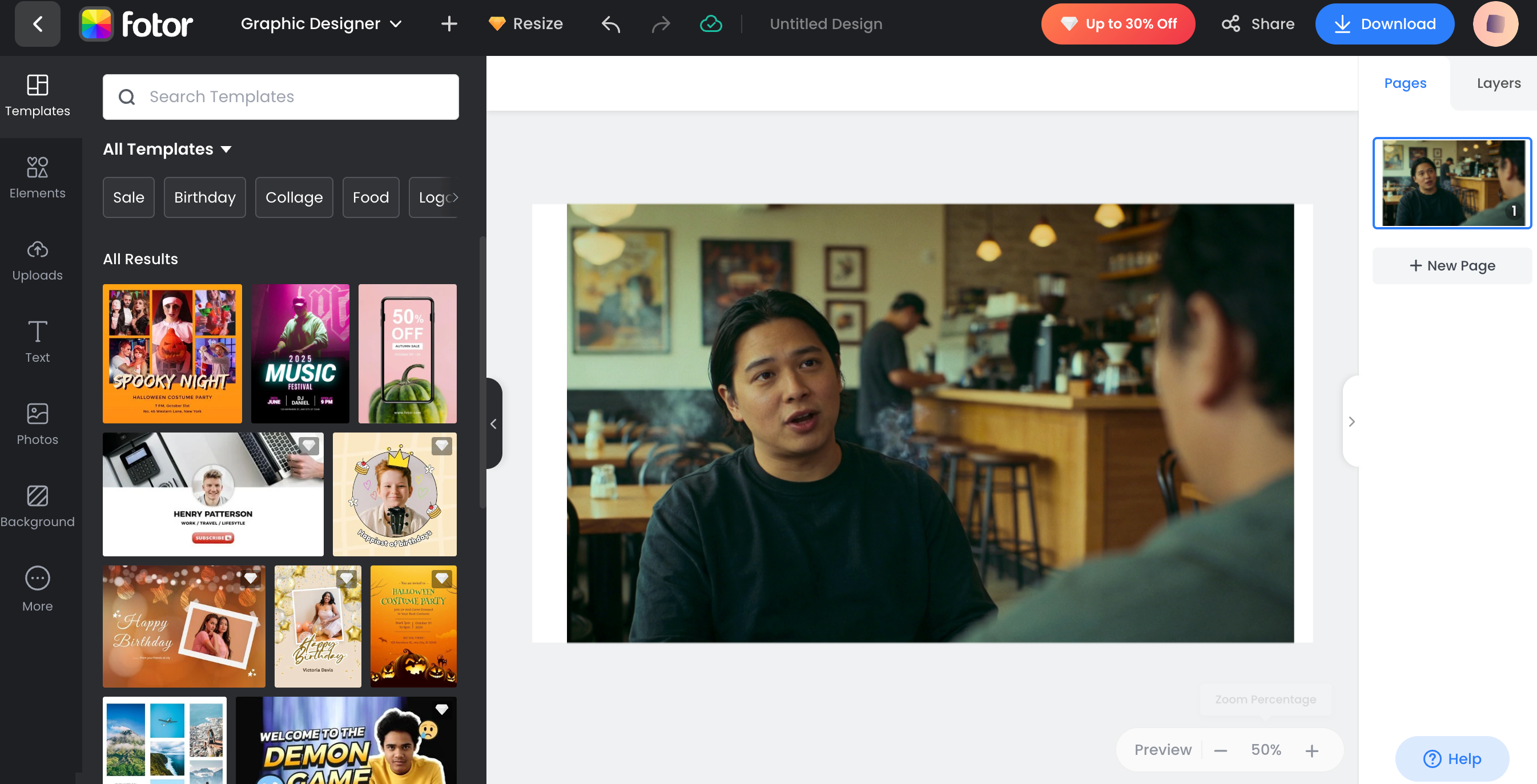1537x784 pixels.
Task: Select the Text tool
Action: [x=37, y=342]
